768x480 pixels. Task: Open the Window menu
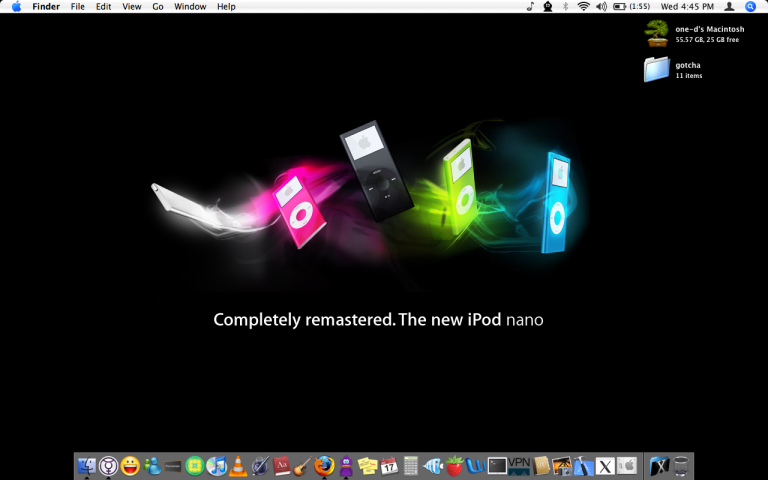(190, 6)
